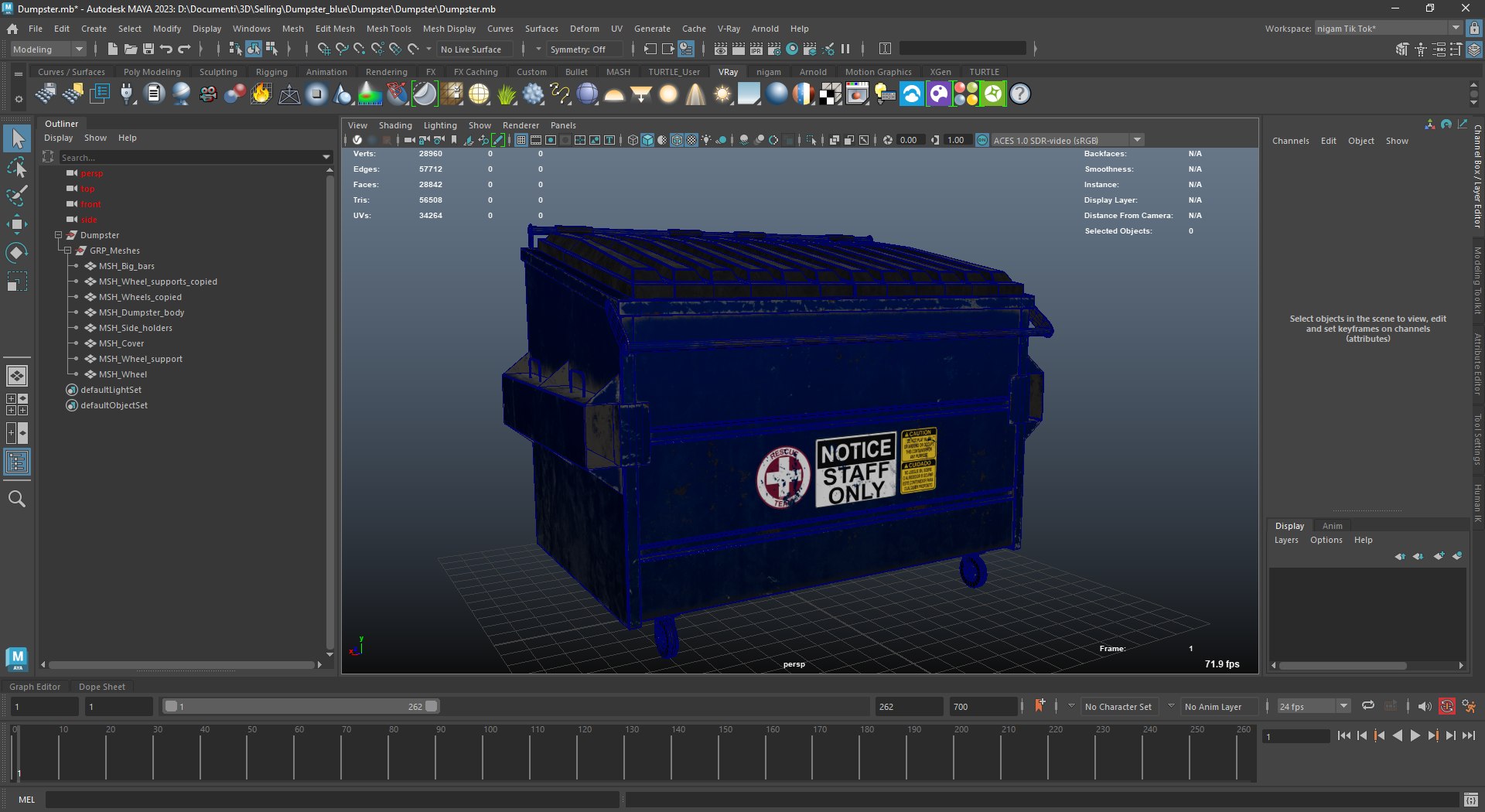Choose the Rotate tool in toolbox
This screenshot has height=812, width=1485.
[x=17, y=253]
